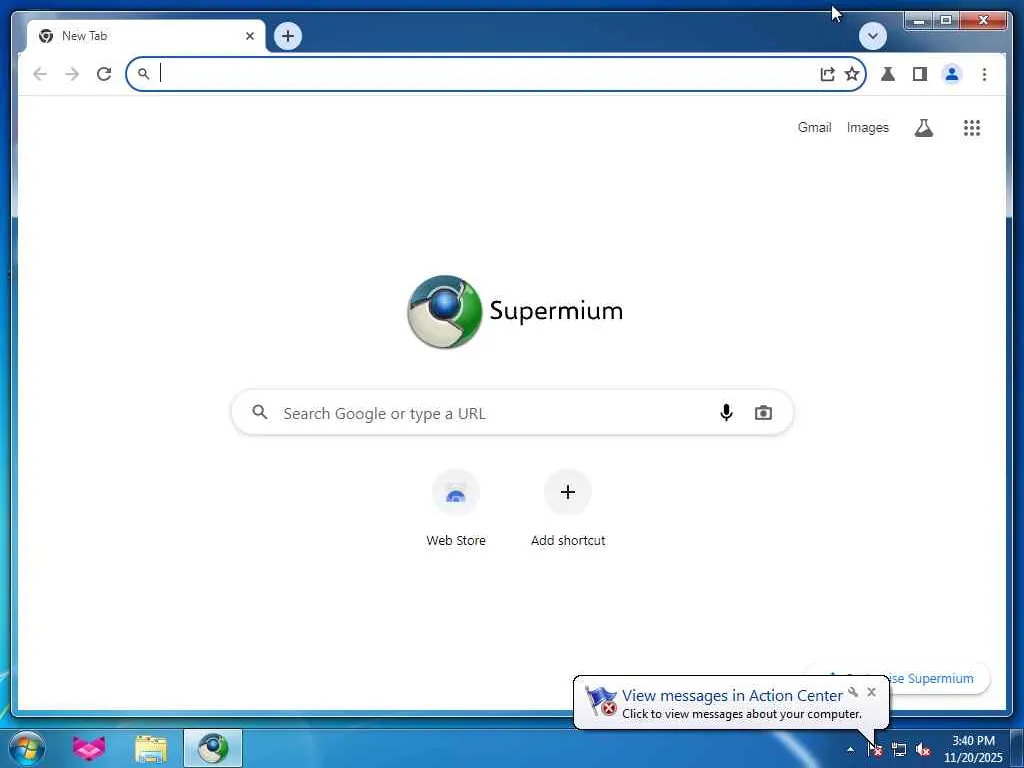Open the Web Store shortcut
Image resolution: width=1024 pixels, height=768 pixels.
click(x=456, y=509)
